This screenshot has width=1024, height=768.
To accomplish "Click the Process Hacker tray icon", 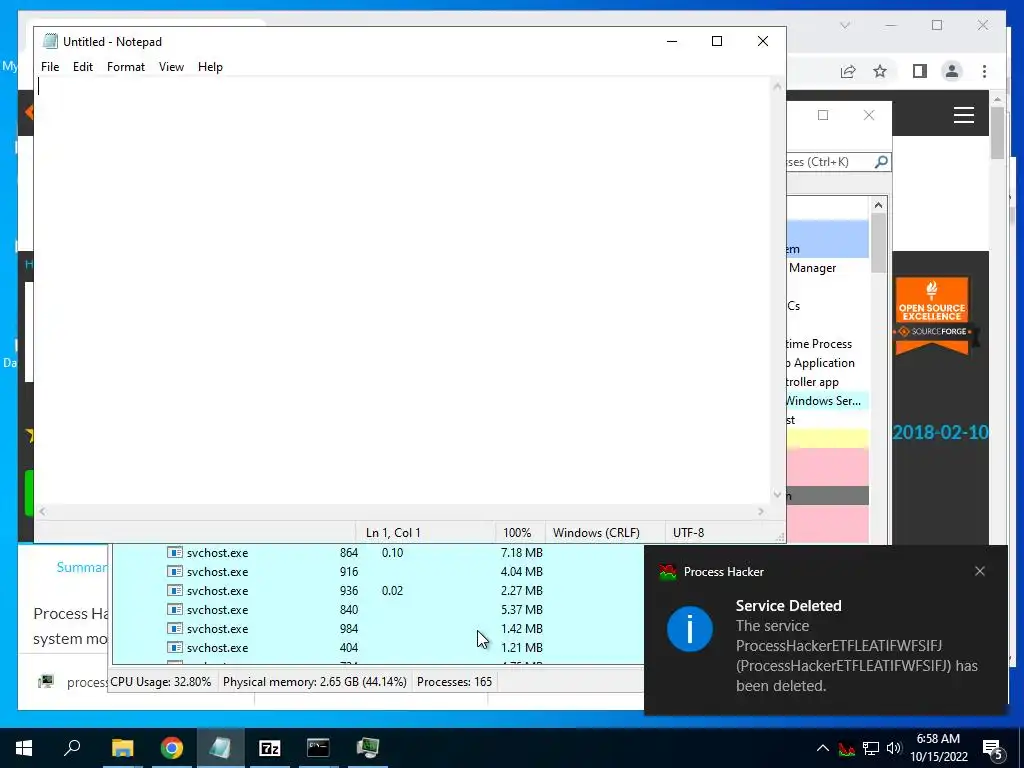I will tap(847, 748).
